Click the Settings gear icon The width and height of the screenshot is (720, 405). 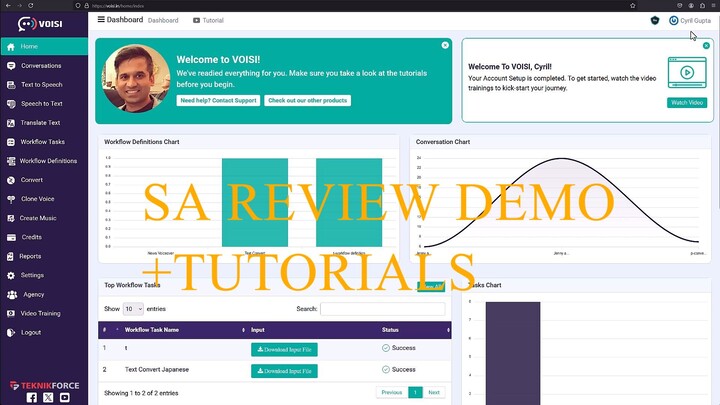11,276
